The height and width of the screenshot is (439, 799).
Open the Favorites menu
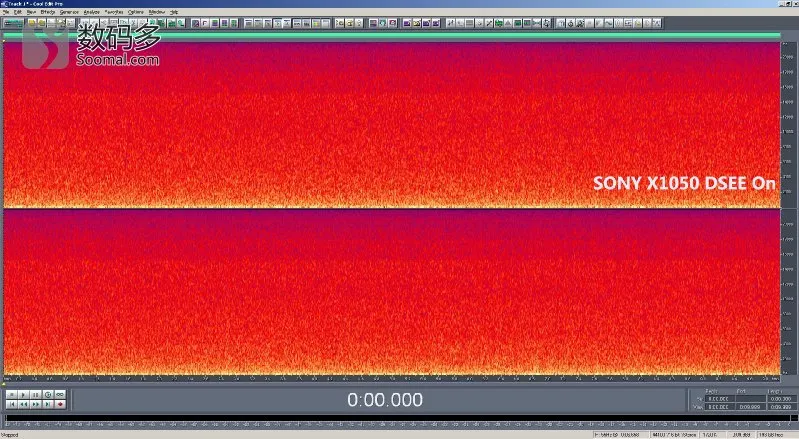click(x=113, y=12)
